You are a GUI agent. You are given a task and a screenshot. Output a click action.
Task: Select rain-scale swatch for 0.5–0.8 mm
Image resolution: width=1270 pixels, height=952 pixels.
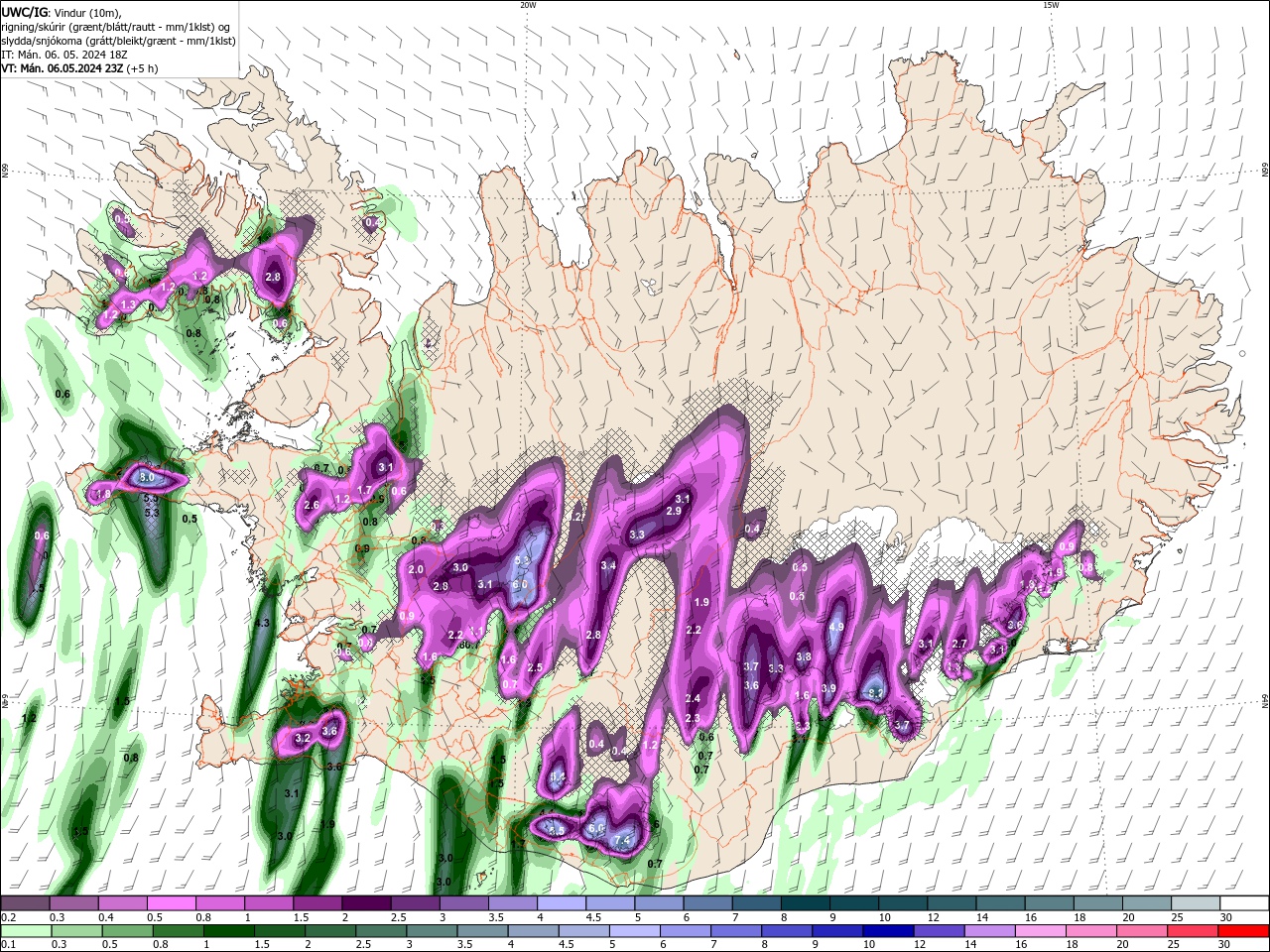(x=128, y=930)
